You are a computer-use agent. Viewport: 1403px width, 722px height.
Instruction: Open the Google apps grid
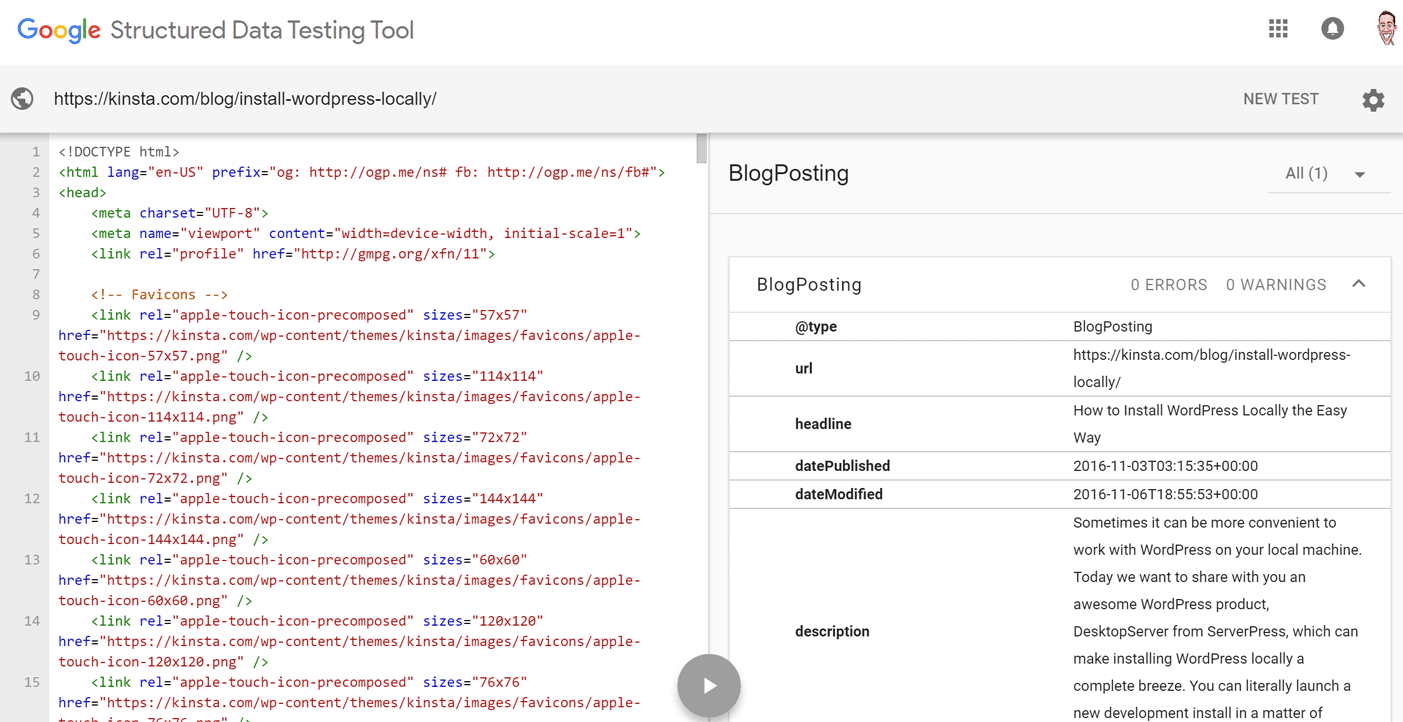pyautogui.click(x=1278, y=29)
